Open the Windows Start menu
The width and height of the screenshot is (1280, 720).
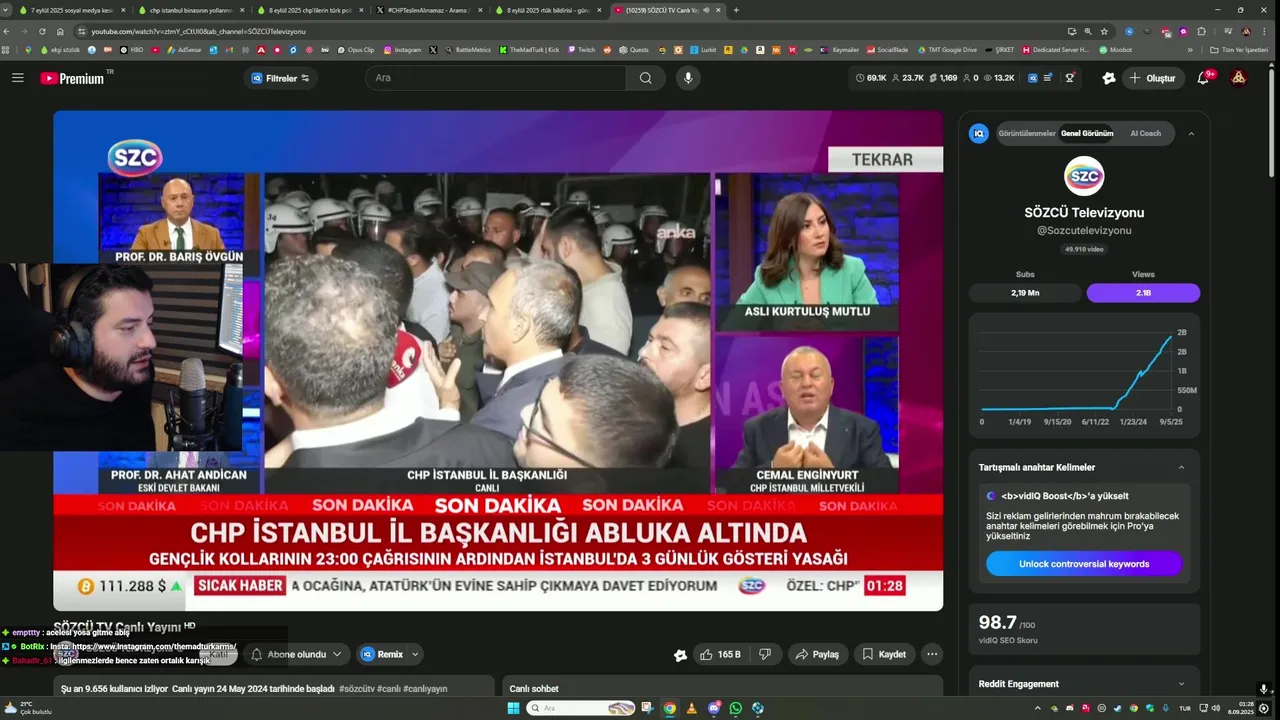point(514,708)
